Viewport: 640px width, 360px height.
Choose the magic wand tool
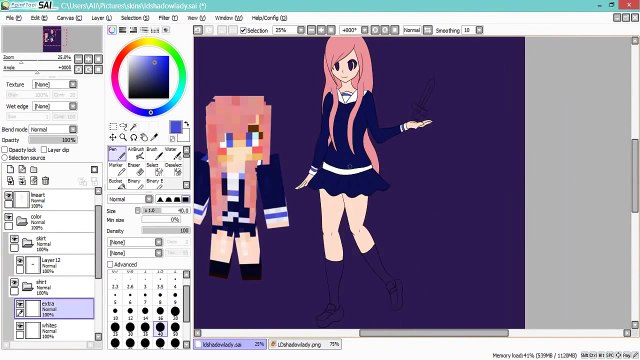133,127
